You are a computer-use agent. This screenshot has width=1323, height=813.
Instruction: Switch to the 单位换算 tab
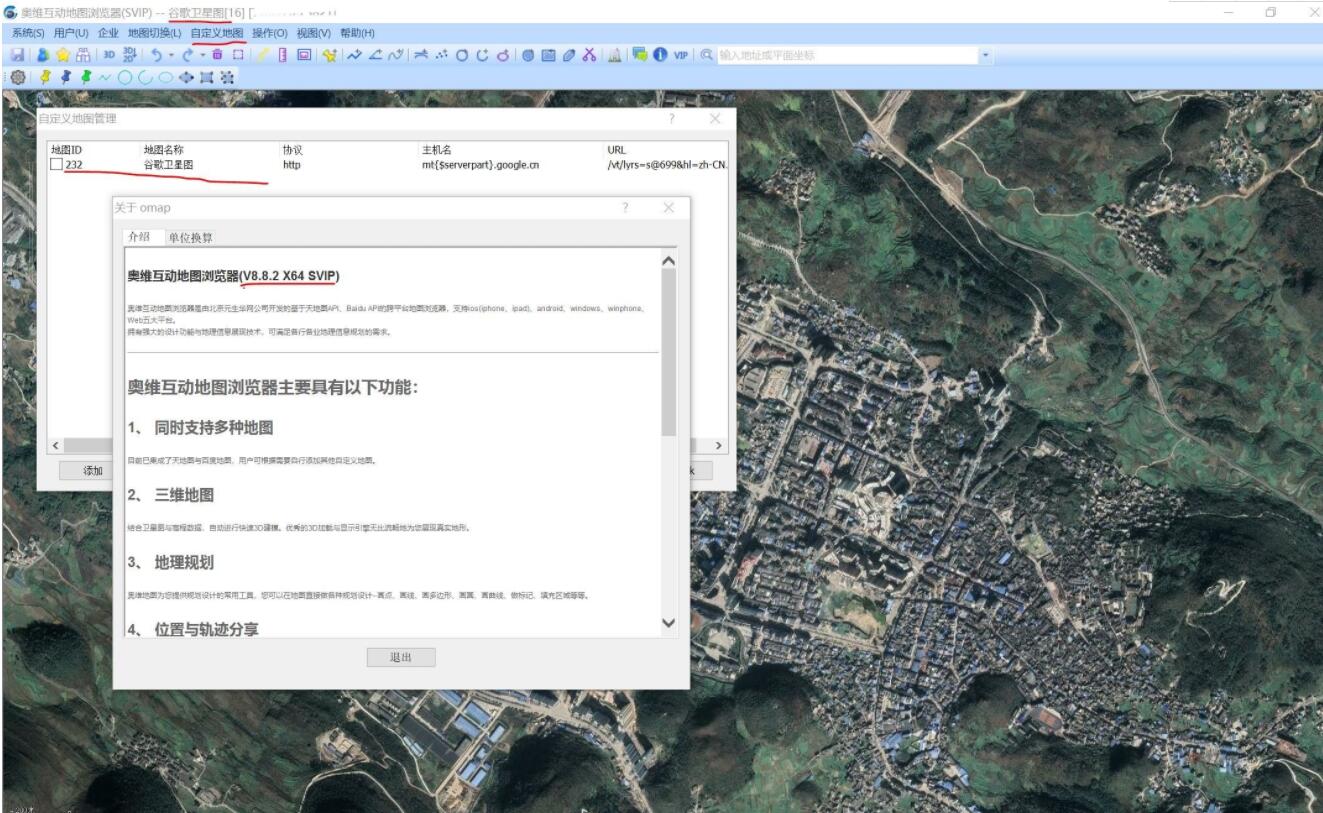[192, 238]
